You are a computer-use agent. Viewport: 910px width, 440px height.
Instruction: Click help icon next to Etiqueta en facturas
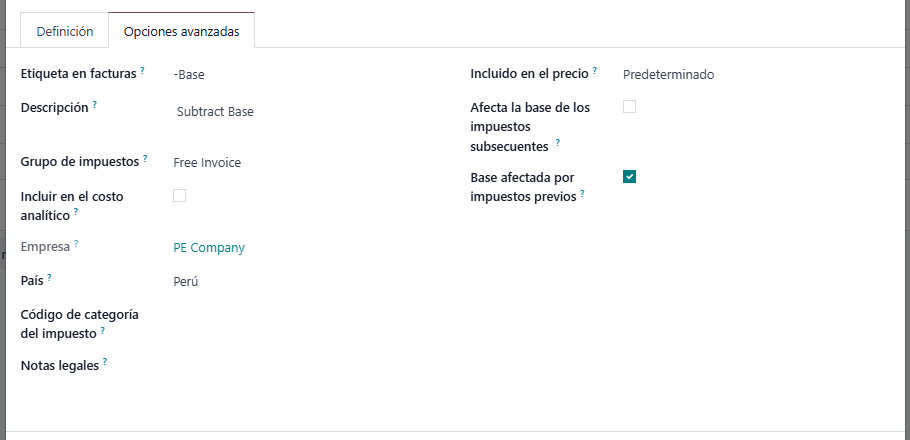142,70
